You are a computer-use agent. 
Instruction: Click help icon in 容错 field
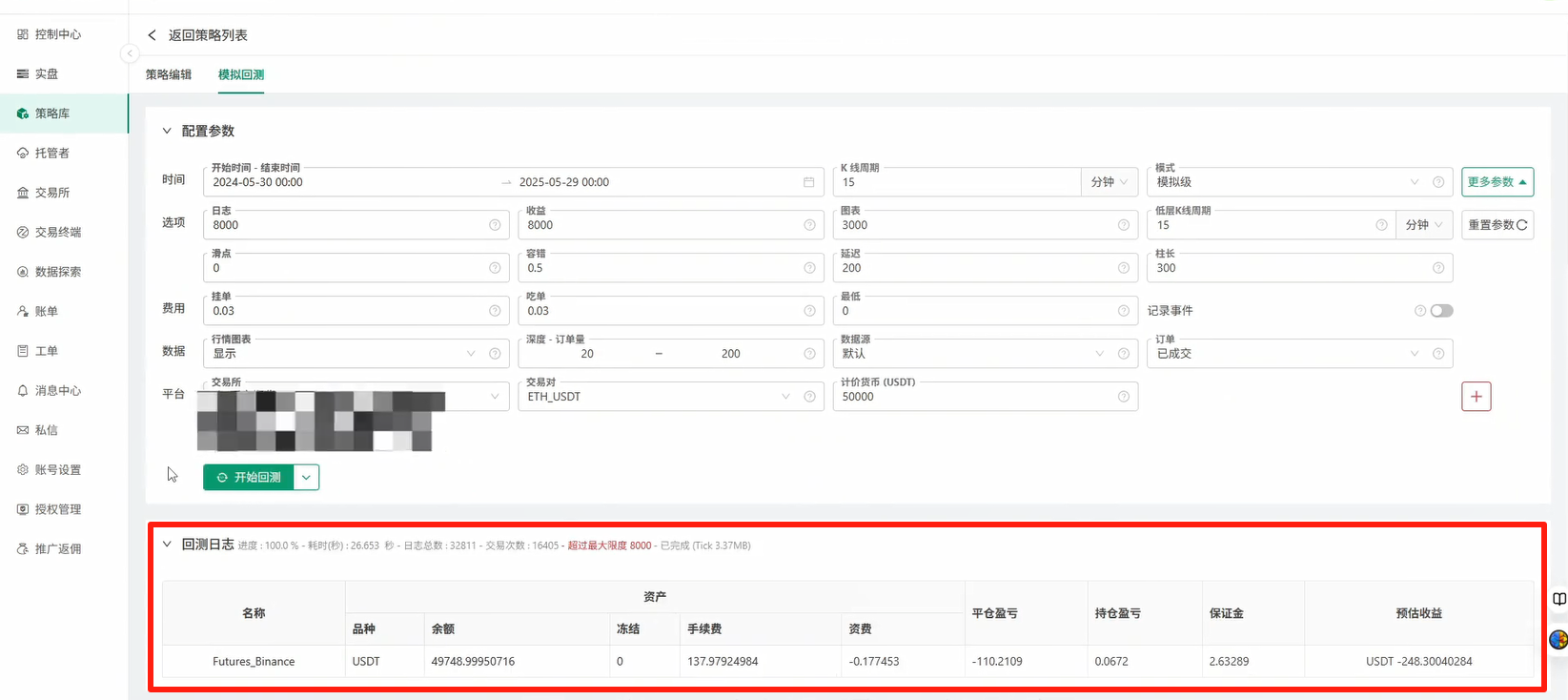coord(809,268)
